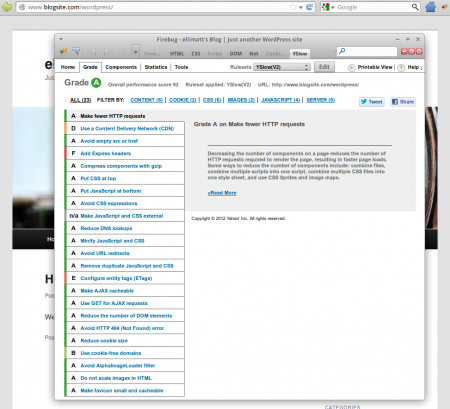Select Avoid CSS expressions rule
This screenshot has height=409, width=450.
click(124, 203)
